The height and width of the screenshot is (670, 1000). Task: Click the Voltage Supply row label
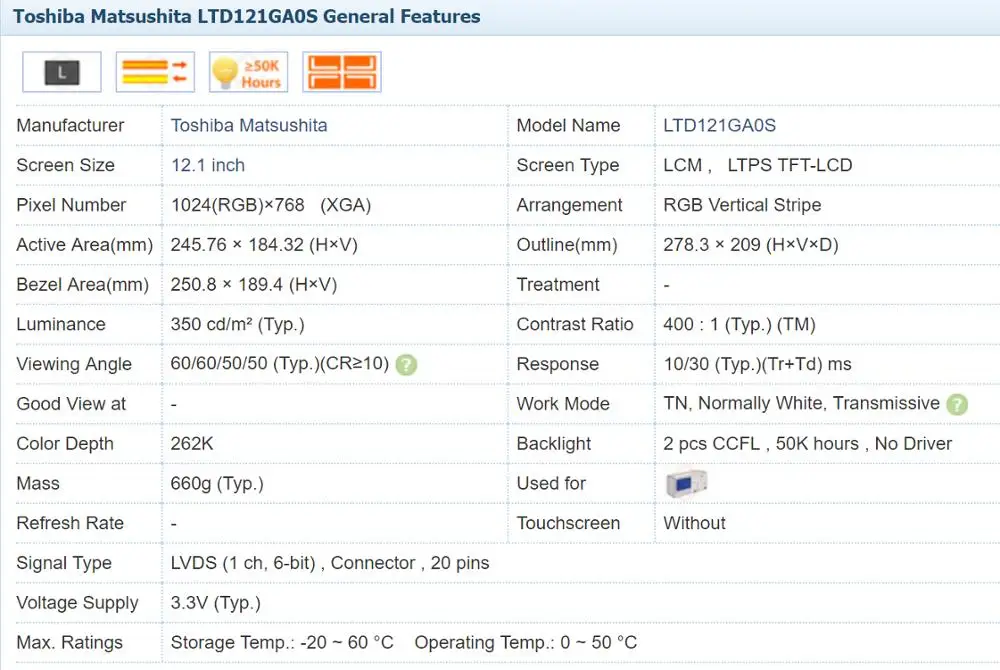pos(77,602)
